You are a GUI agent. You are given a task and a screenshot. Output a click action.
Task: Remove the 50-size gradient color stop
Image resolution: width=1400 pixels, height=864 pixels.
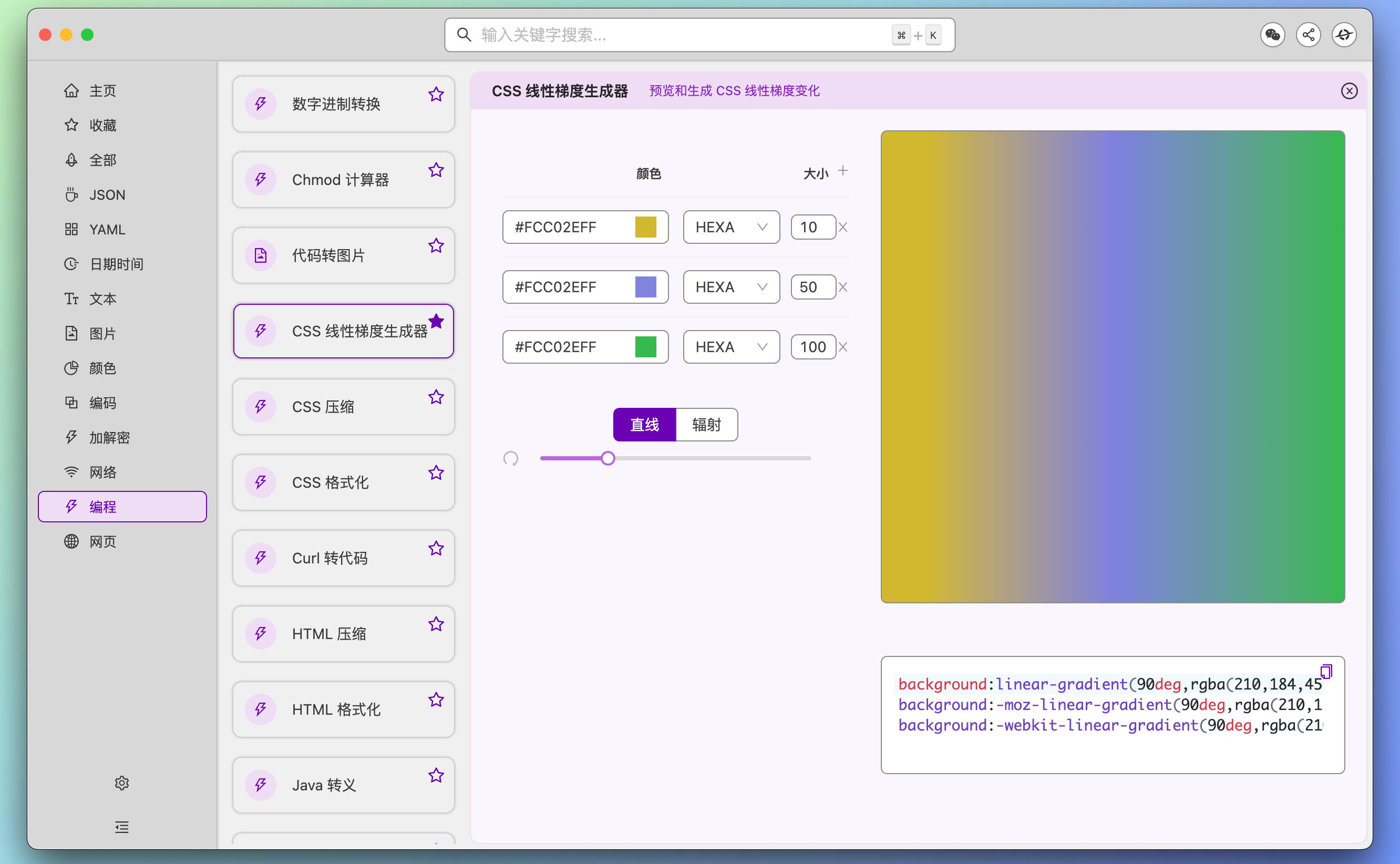coord(843,287)
